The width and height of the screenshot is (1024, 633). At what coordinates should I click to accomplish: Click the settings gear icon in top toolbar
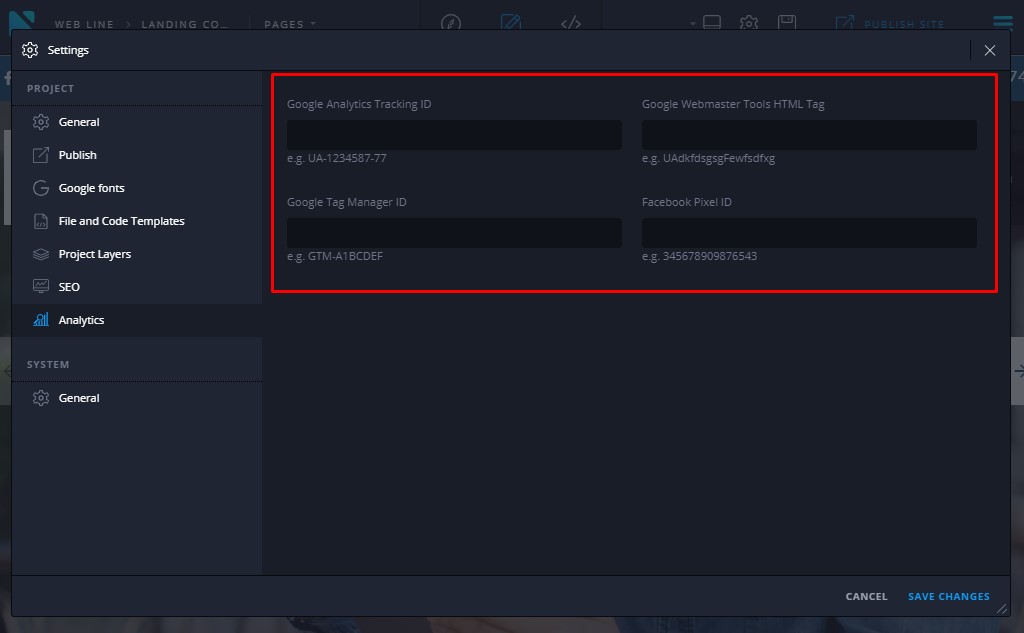[x=749, y=23]
